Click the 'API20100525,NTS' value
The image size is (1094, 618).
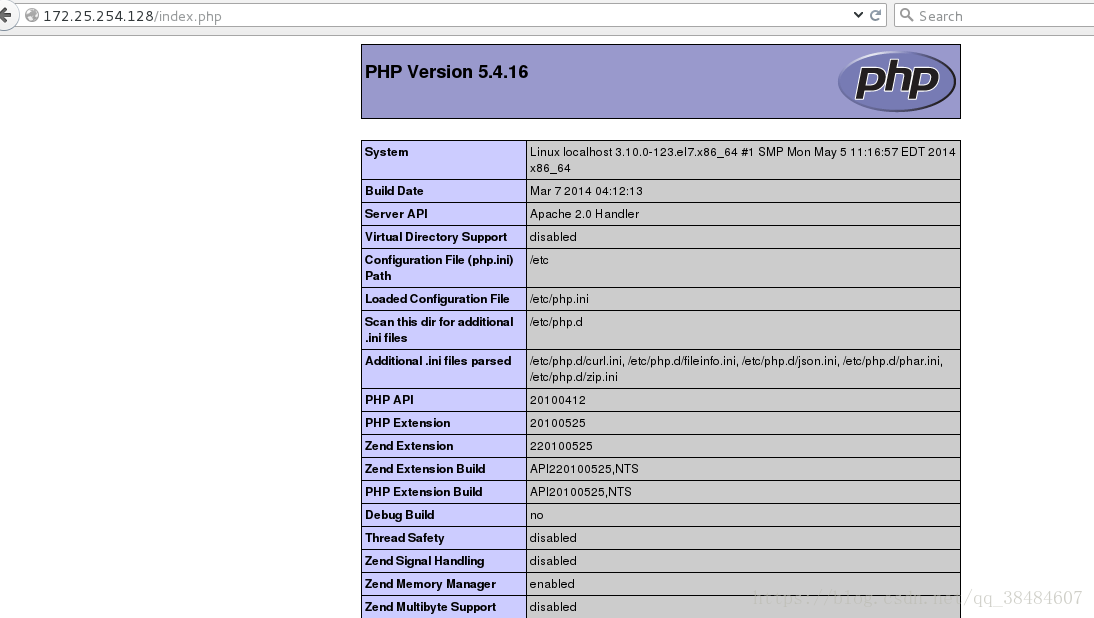pos(580,492)
